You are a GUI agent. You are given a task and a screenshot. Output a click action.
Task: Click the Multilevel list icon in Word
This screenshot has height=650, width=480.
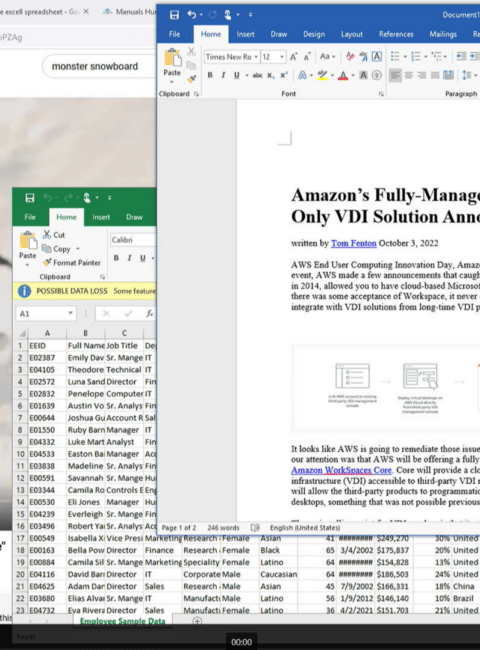point(436,56)
